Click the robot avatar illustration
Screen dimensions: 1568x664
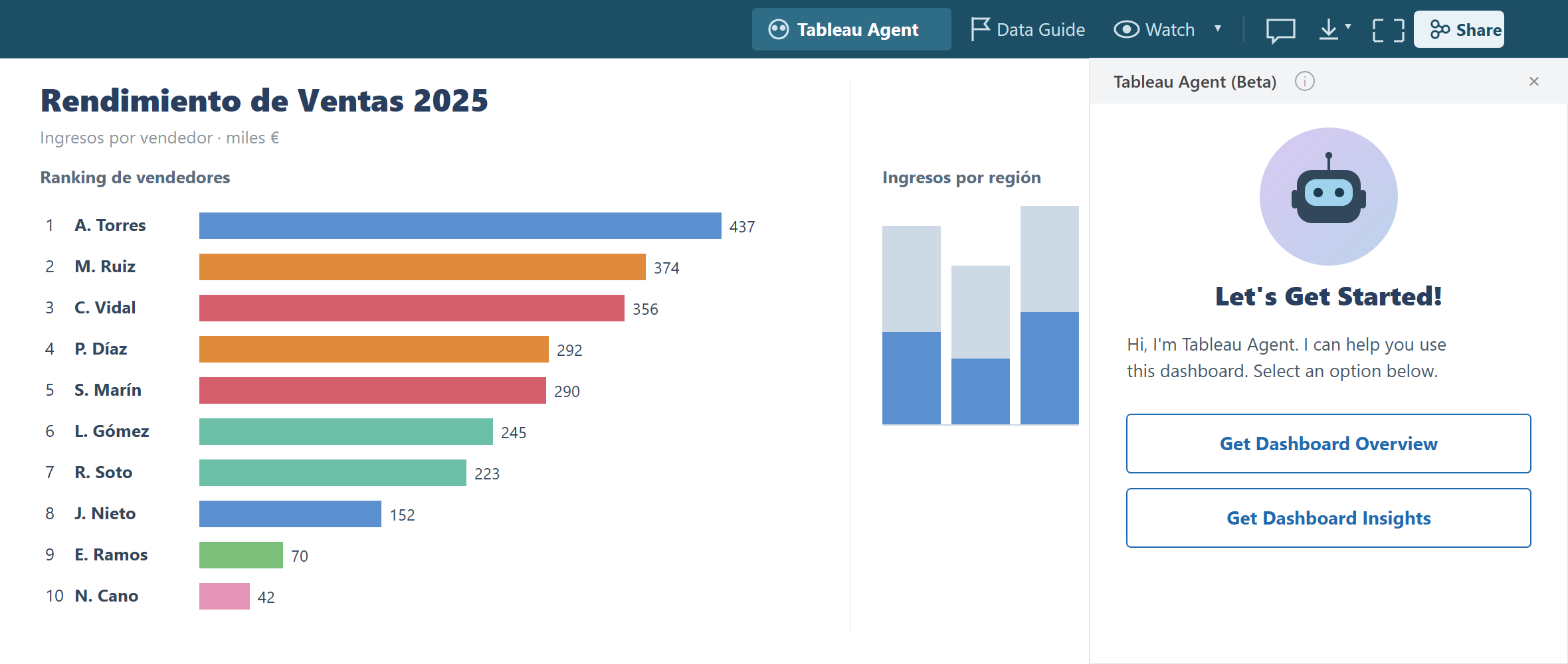(1329, 197)
